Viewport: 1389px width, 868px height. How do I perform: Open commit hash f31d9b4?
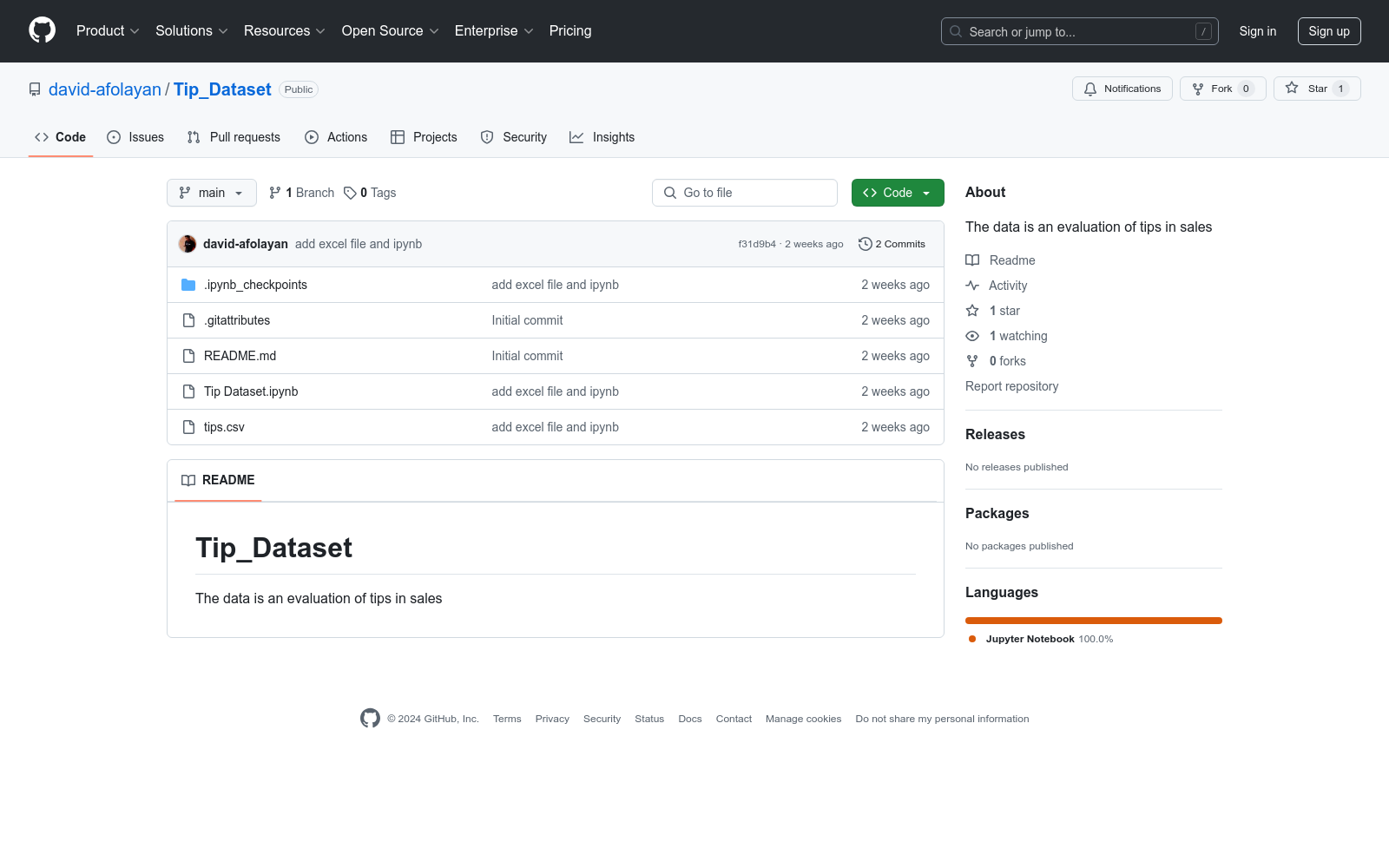(x=757, y=244)
